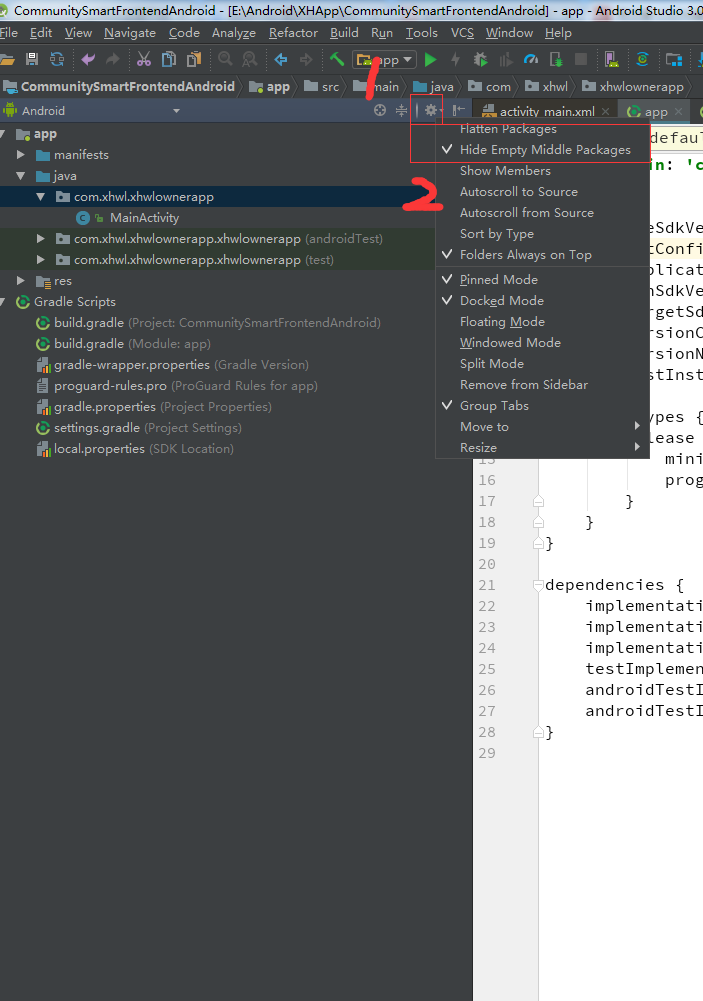Close the activity_main.xml tab
Viewport: 703px width, 1001px height.
pyautogui.click(x=605, y=112)
